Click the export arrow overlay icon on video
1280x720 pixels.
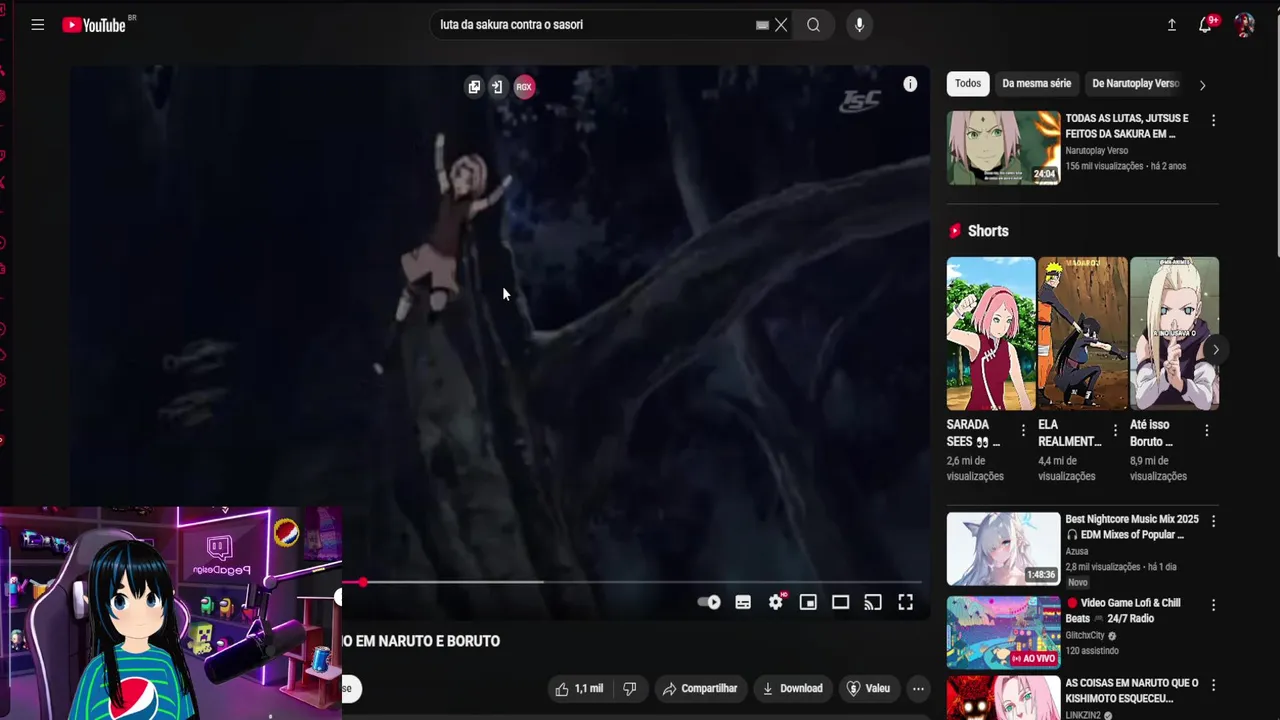click(x=497, y=87)
